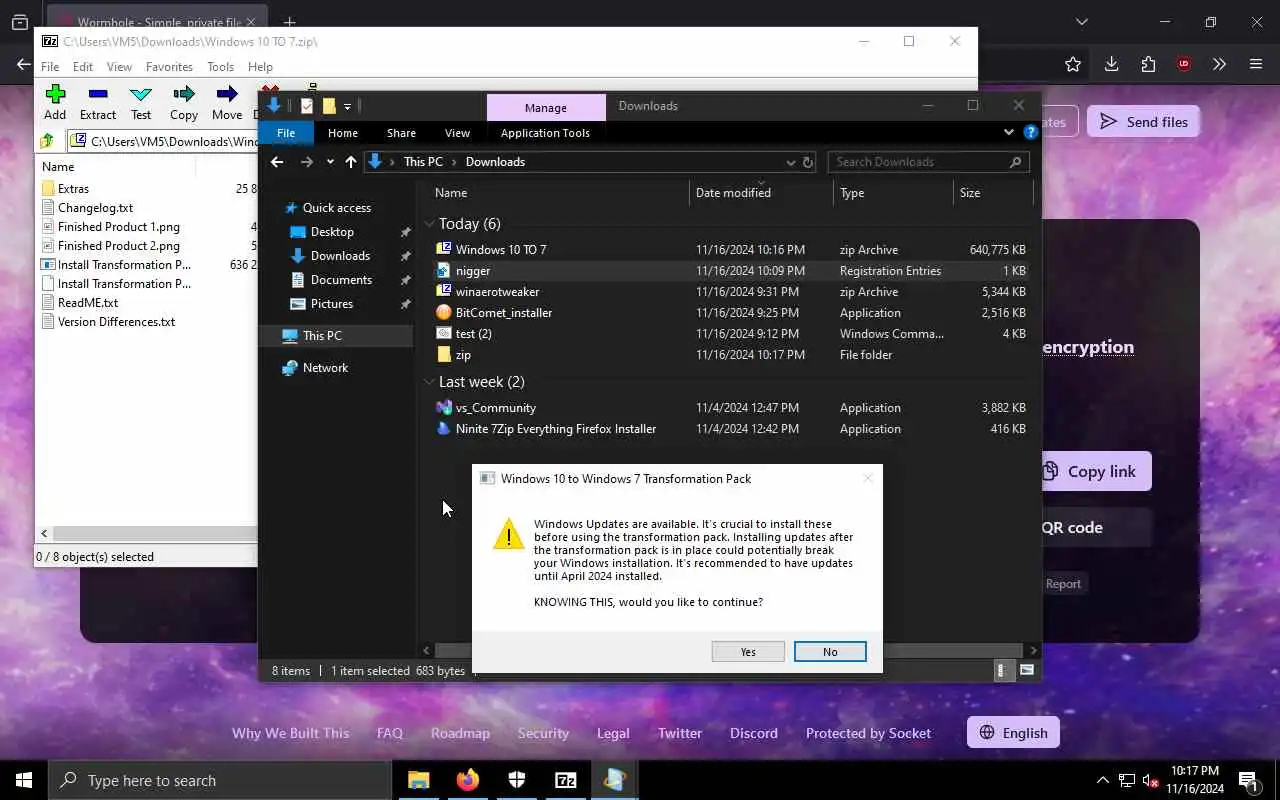This screenshot has height=800, width=1280.
Task: Open Firefox hamburger application menu
Action: [1256, 64]
